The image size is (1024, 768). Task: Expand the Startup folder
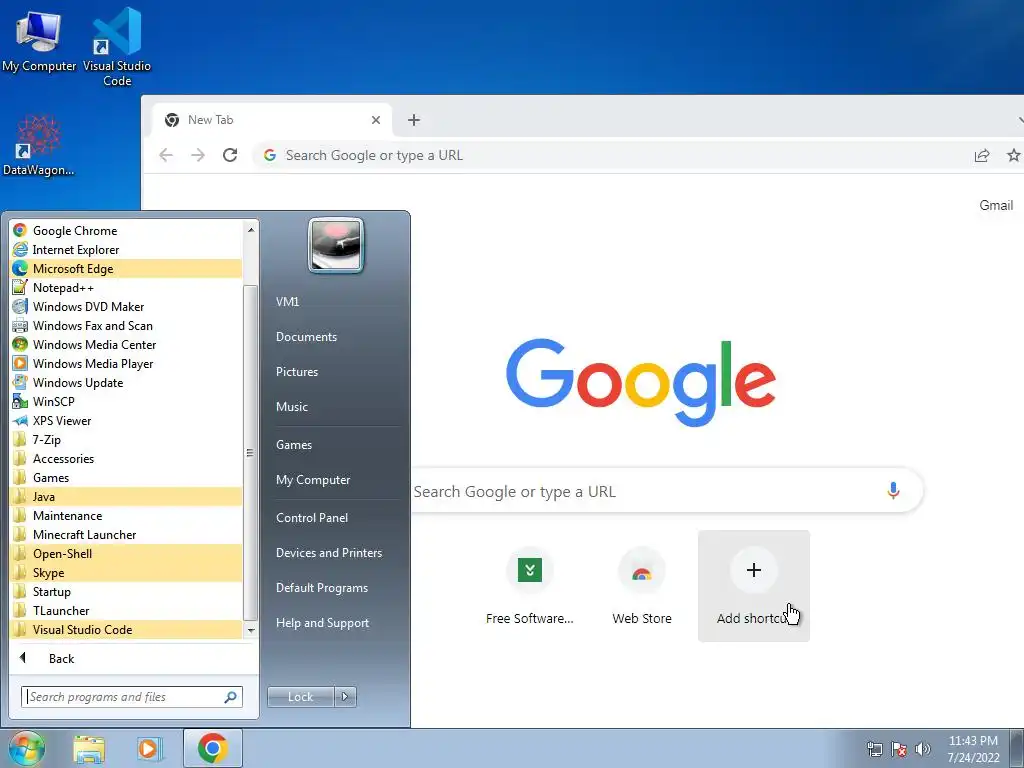126,592
